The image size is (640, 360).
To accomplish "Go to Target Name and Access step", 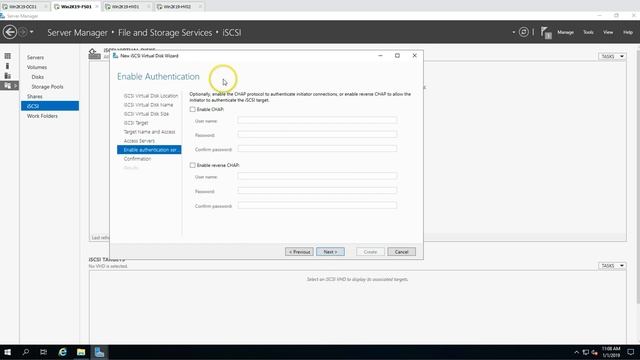I will 149,132.
